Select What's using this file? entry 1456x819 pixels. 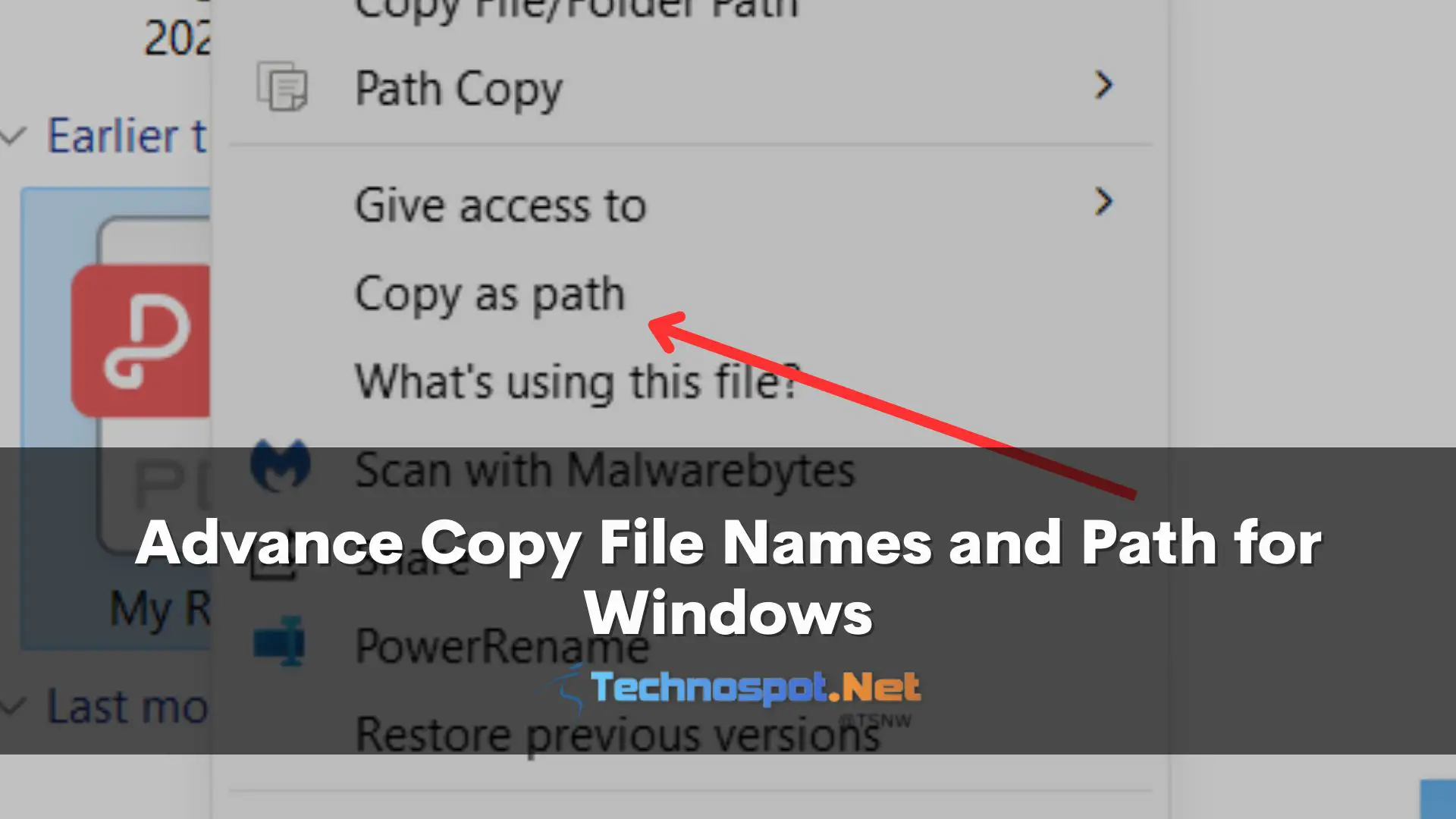(x=577, y=381)
